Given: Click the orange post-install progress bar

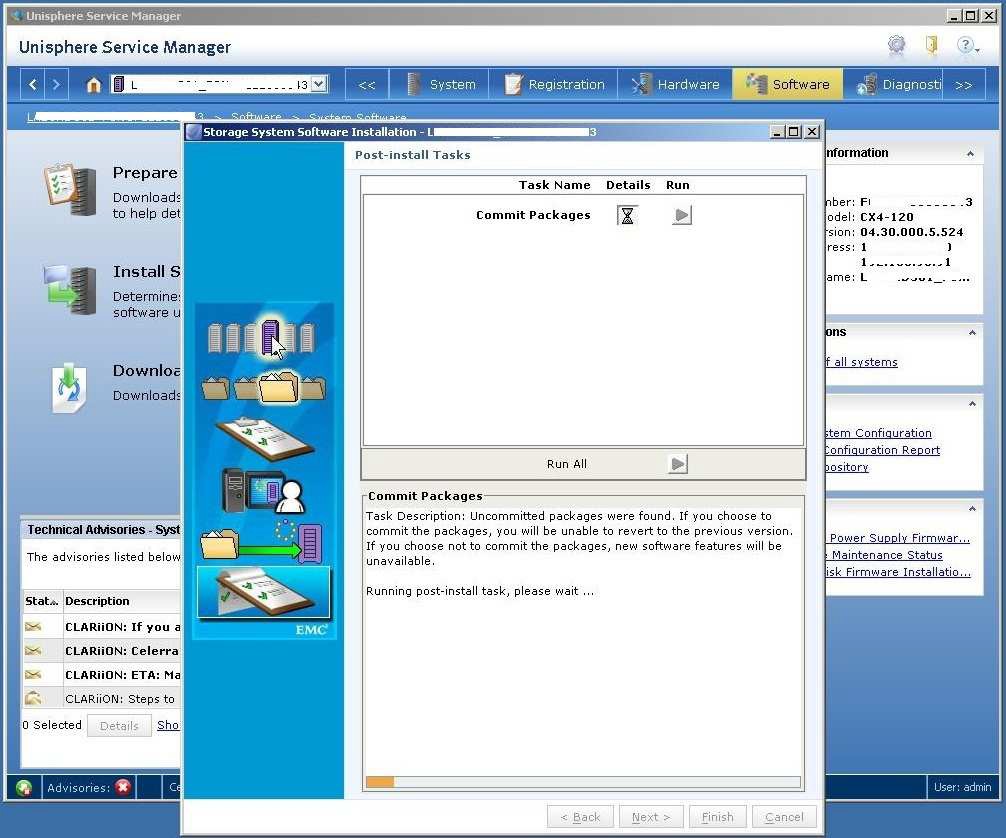Looking at the screenshot, I should (x=380, y=782).
